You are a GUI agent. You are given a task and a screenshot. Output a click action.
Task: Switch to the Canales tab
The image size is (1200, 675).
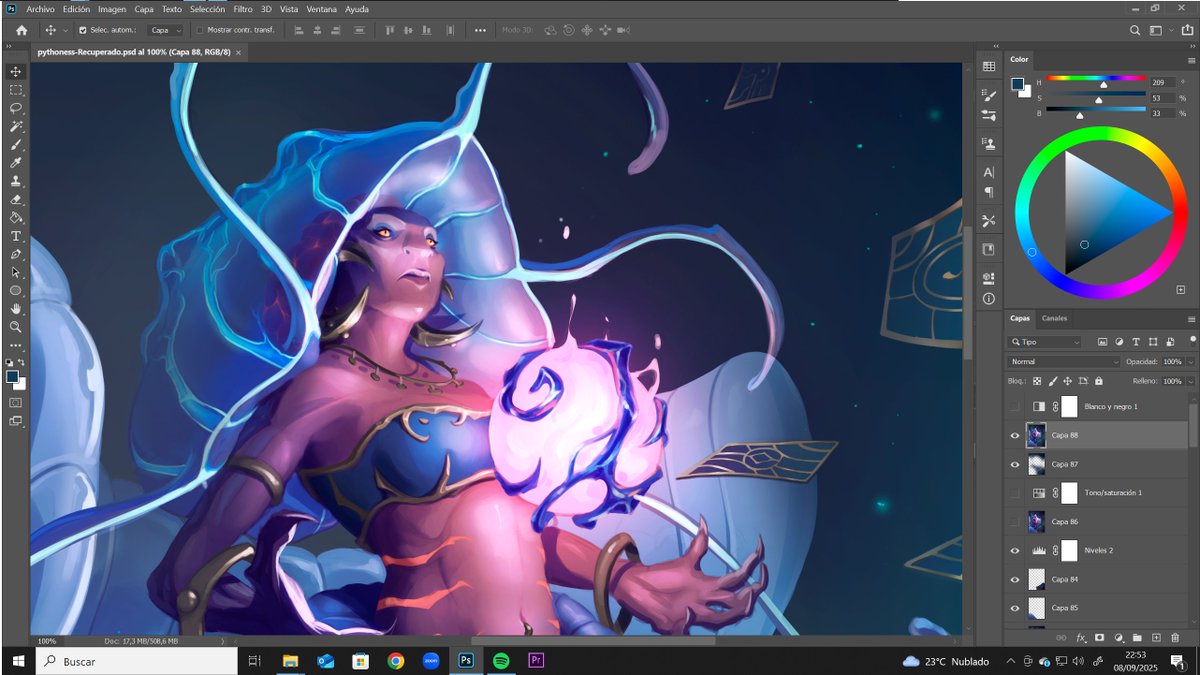click(1055, 318)
